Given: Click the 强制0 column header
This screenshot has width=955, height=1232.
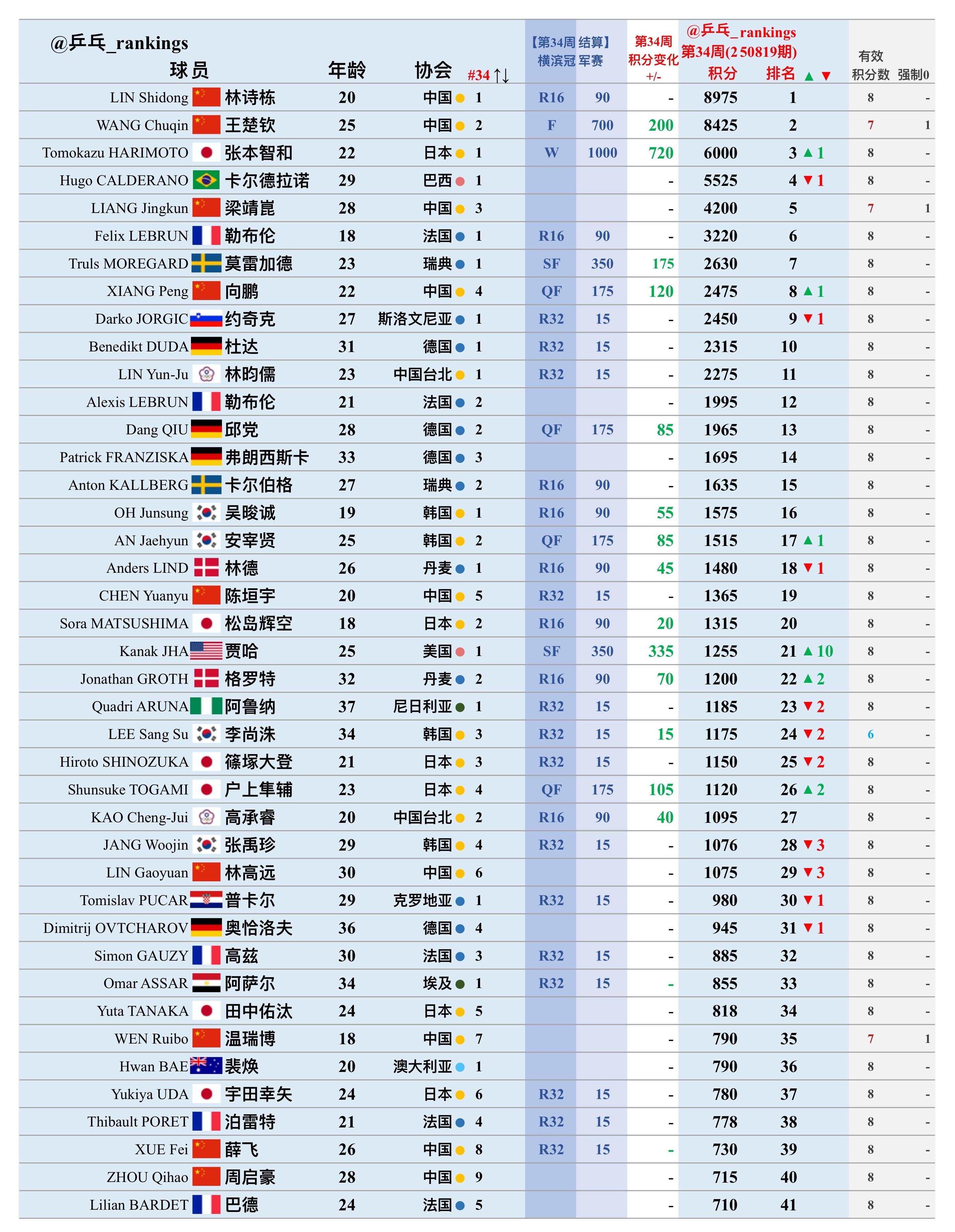Looking at the screenshot, I should point(913,75).
